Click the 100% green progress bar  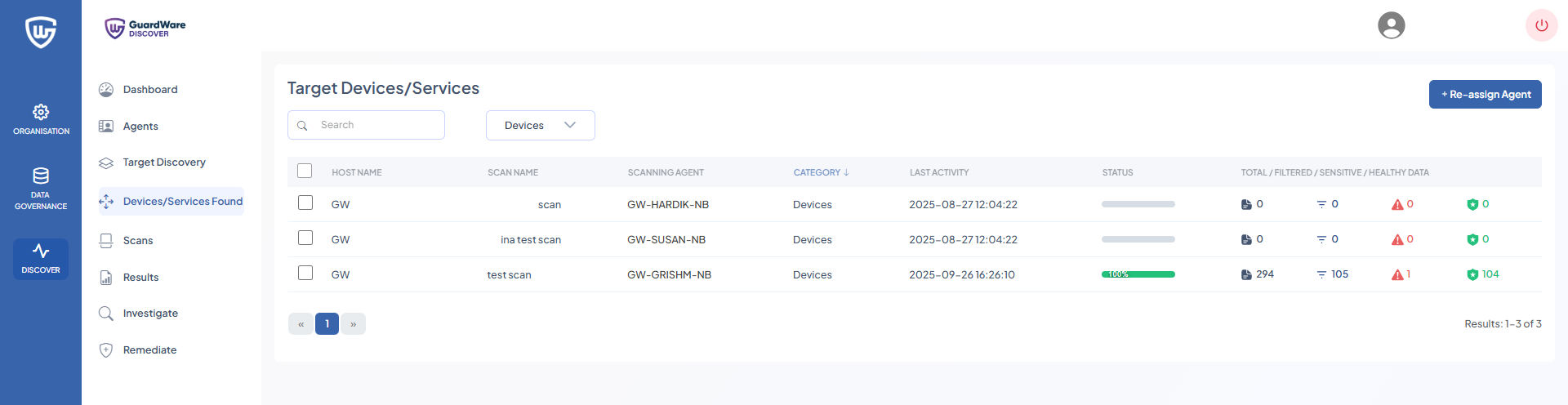coord(1138,275)
